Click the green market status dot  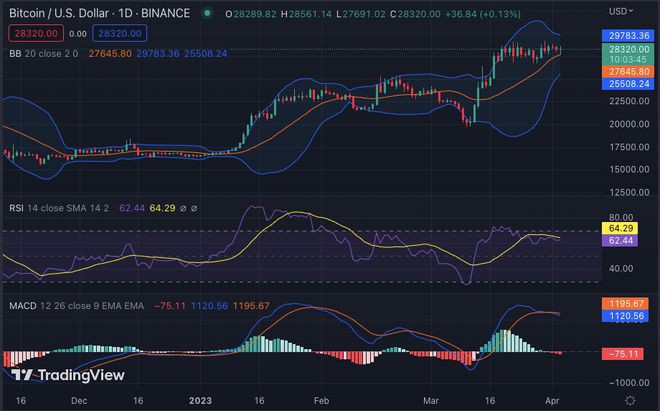click(x=208, y=13)
